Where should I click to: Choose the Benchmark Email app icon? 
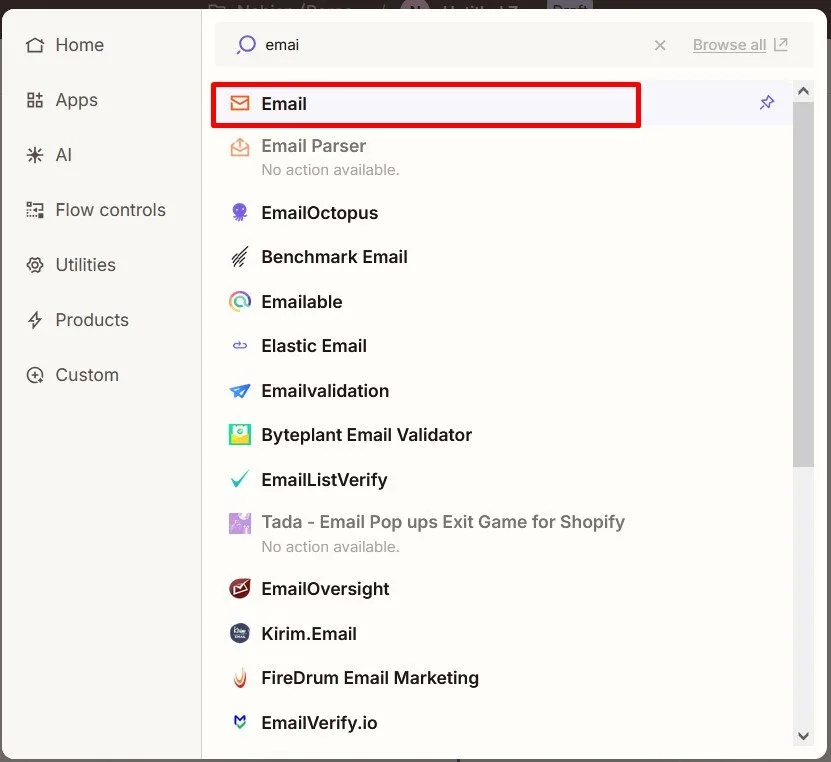tap(240, 257)
